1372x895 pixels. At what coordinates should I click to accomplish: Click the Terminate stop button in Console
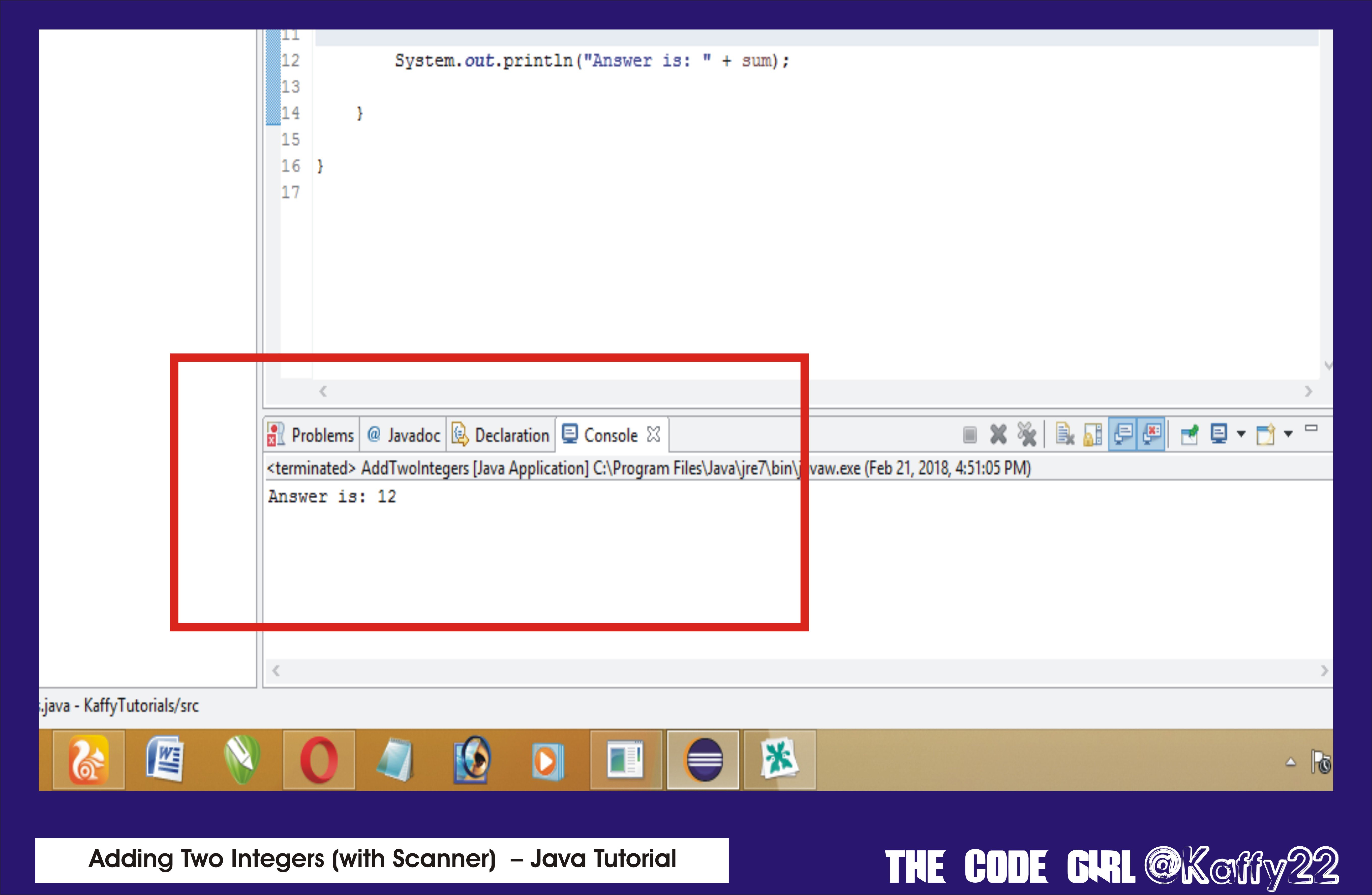coord(970,435)
